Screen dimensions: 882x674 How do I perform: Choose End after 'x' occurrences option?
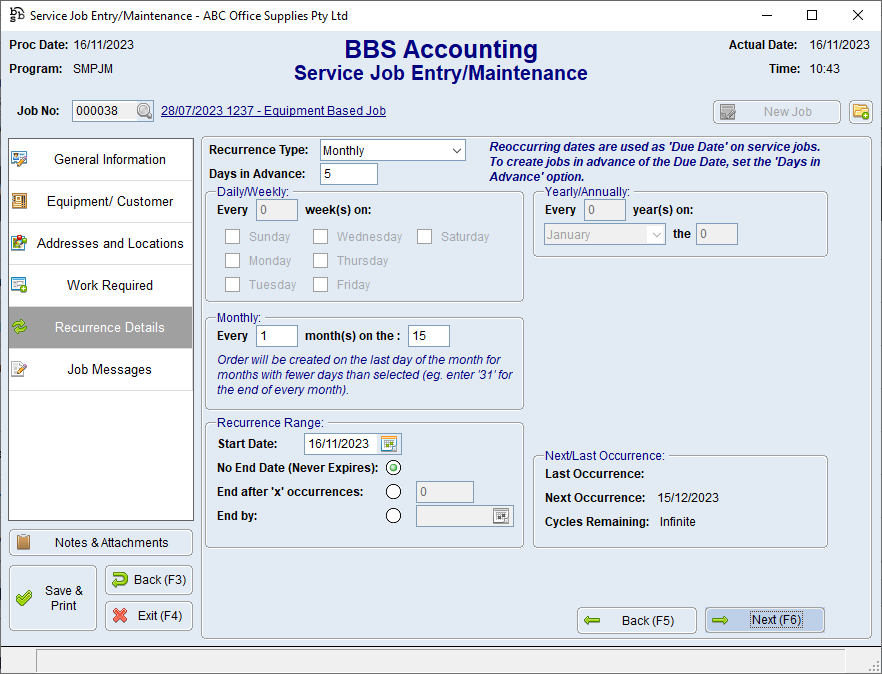pos(393,491)
